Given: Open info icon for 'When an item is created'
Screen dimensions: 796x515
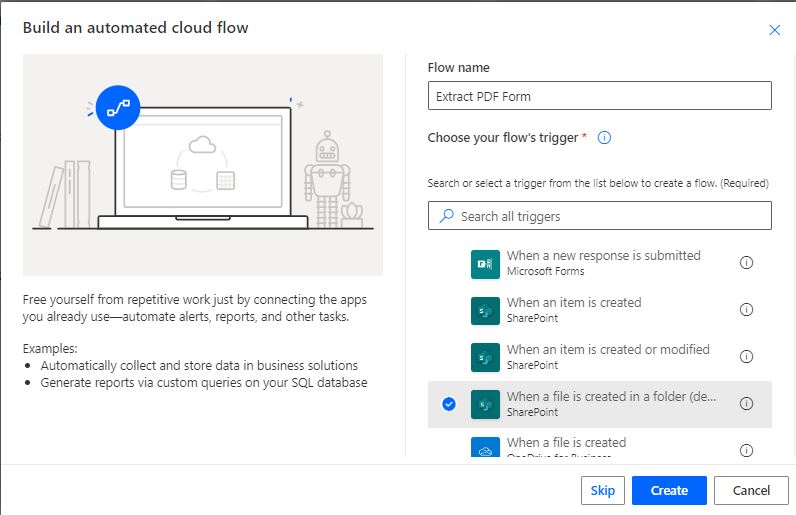Looking at the screenshot, I should point(746,310).
